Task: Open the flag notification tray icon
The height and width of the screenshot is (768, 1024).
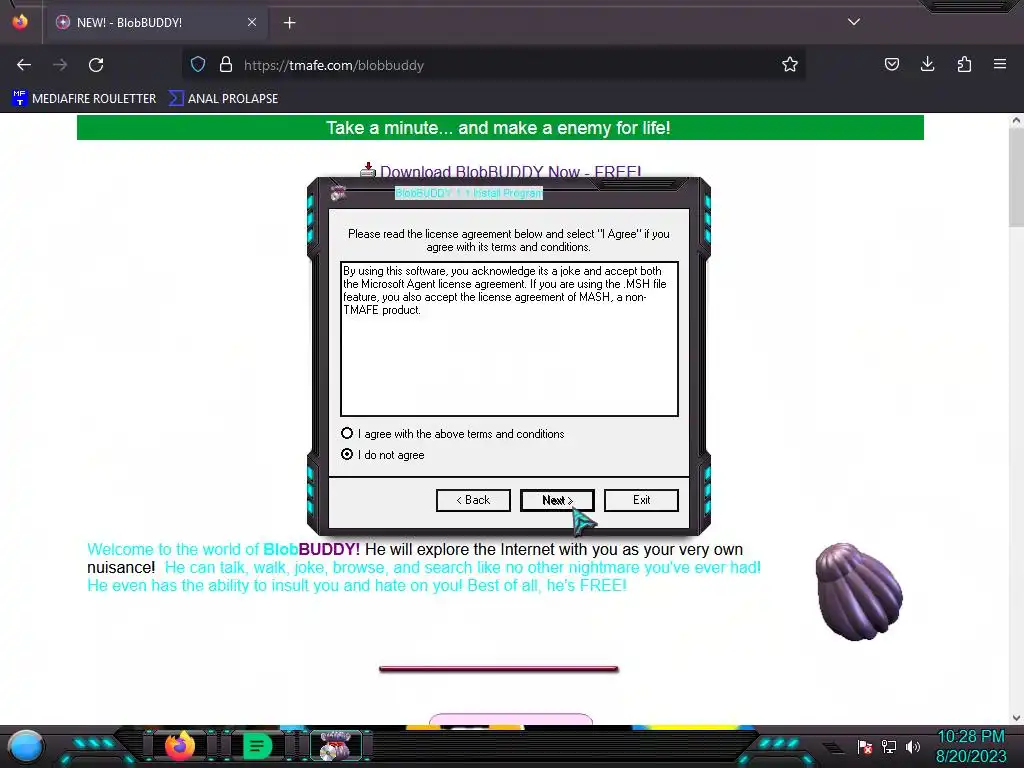Action: (x=865, y=746)
